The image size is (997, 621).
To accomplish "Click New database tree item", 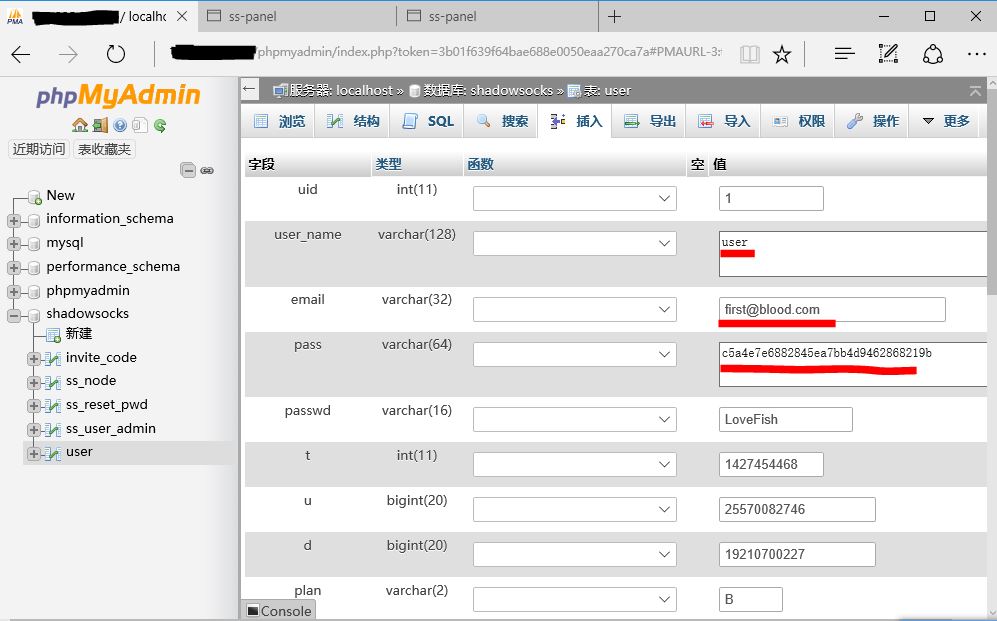I will (x=60, y=195).
